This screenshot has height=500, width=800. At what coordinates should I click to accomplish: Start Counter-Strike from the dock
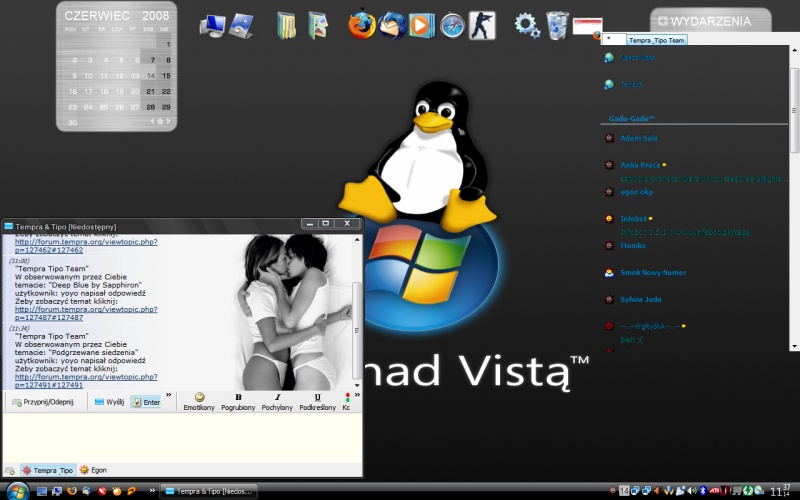click(x=482, y=26)
